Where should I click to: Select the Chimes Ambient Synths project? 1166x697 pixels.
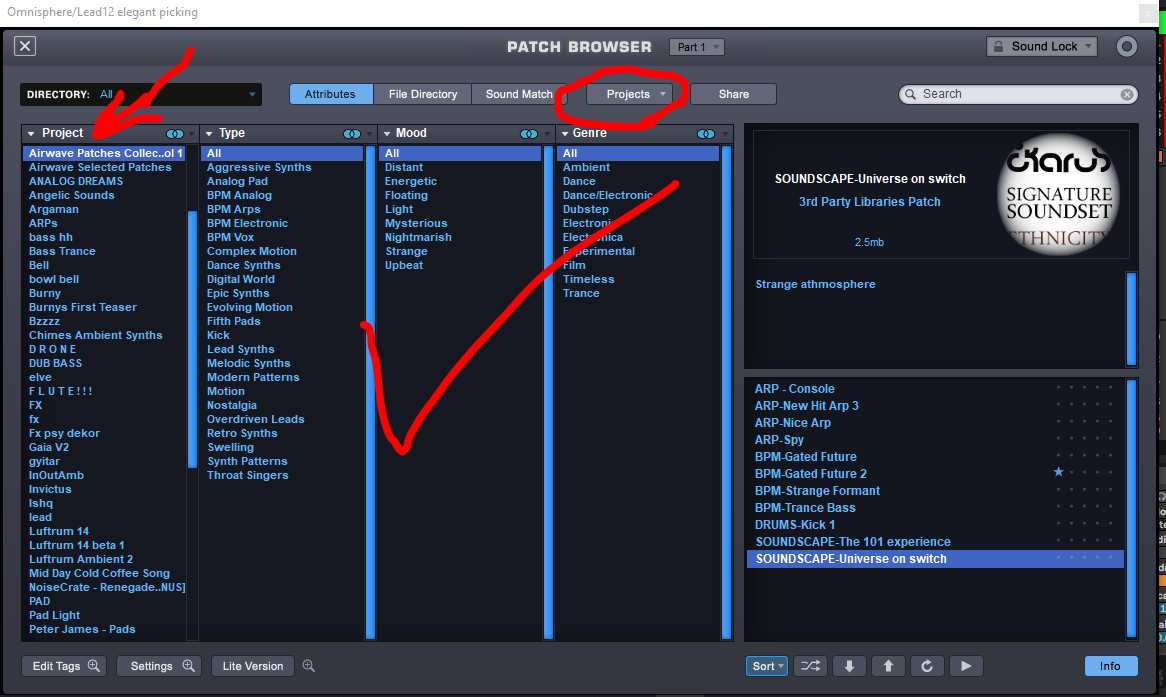coord(95,335)
